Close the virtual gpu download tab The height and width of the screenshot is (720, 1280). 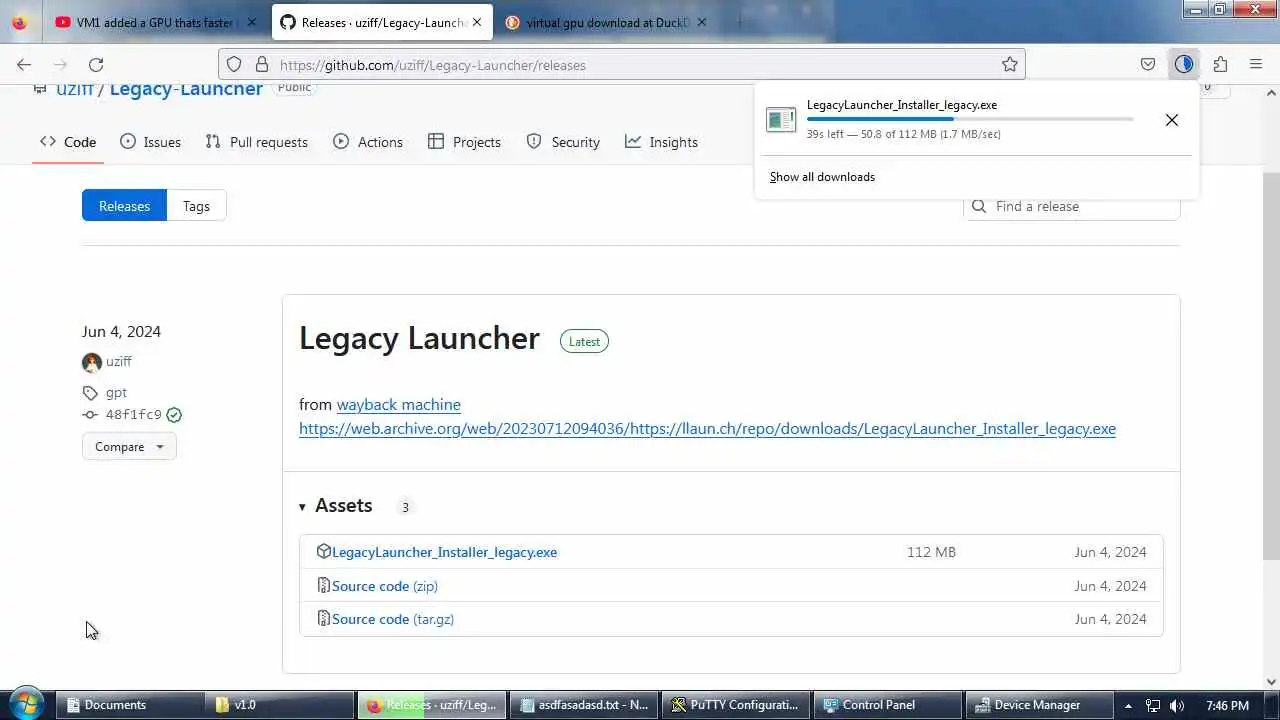point(702,22)
